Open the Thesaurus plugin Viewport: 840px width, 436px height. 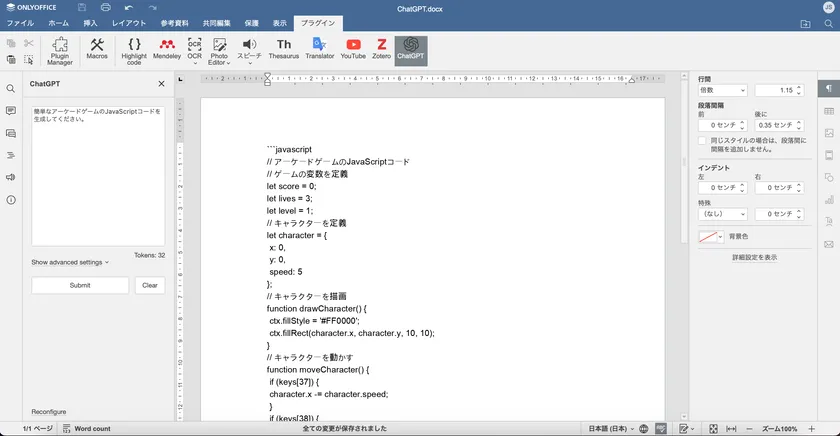point(284,50)
